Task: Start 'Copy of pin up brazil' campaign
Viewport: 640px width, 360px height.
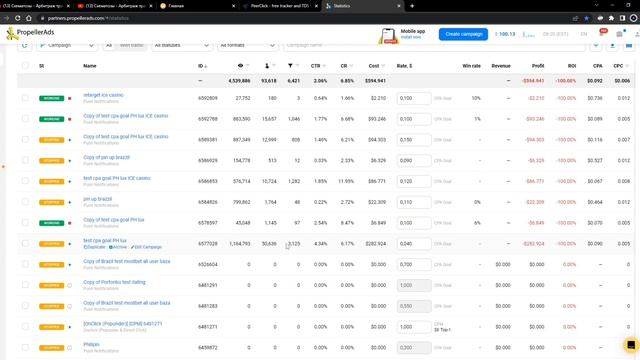Action: (x=70, y=161)
